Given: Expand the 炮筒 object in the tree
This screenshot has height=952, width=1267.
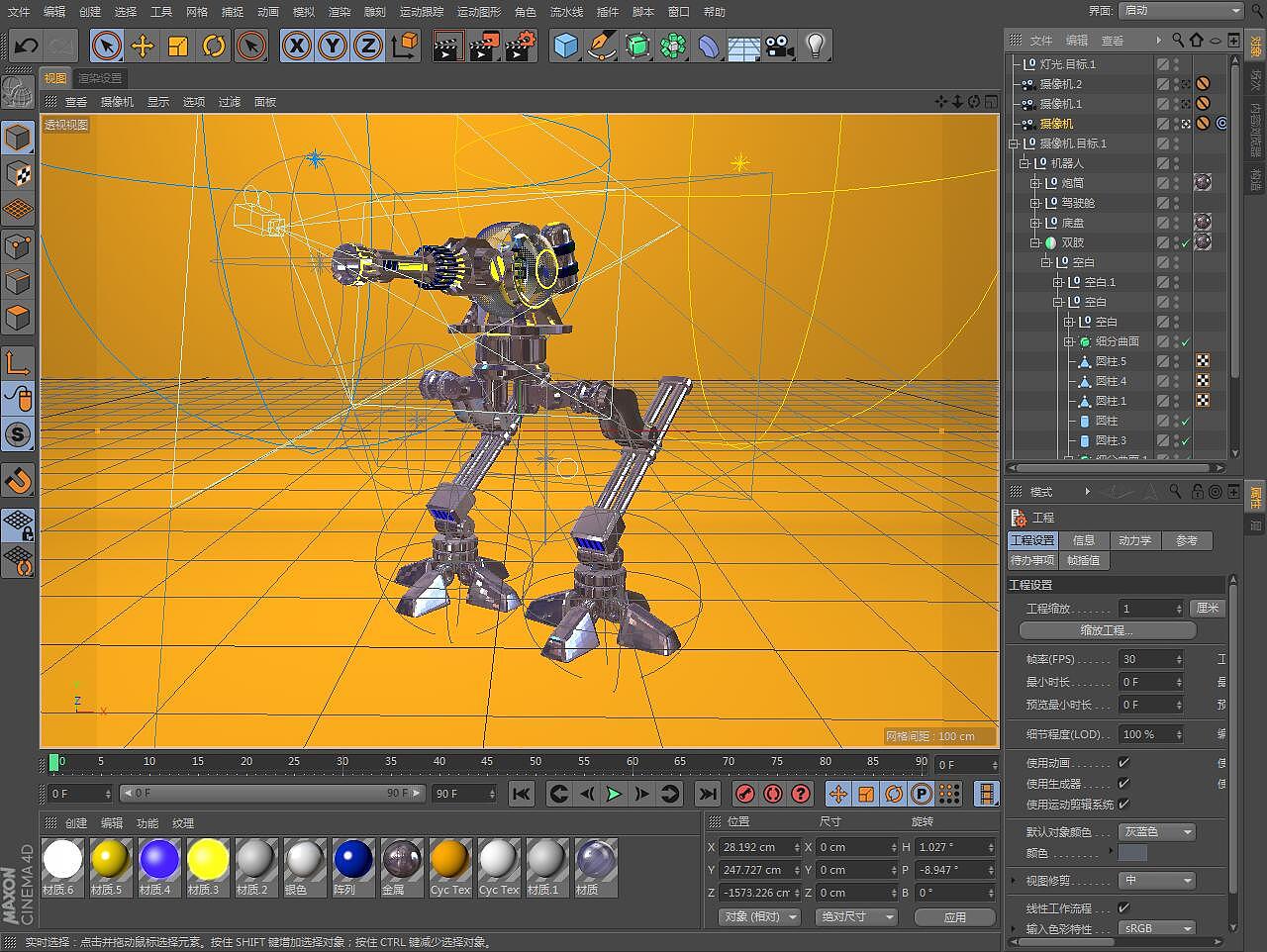Looking at the screenshot, I should tap(1035, 183).
